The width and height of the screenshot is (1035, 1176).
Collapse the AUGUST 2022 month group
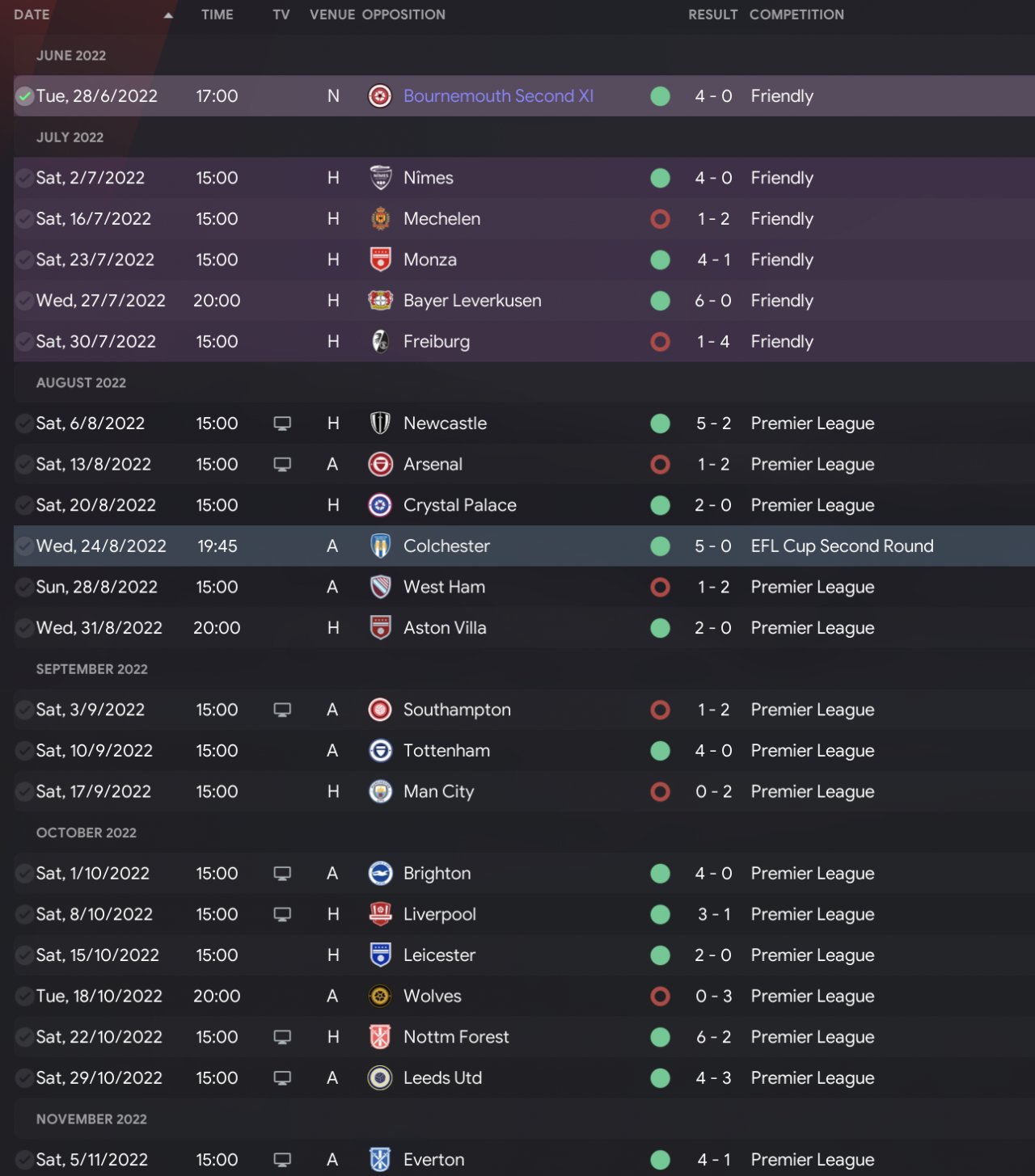tap(81, 383)
